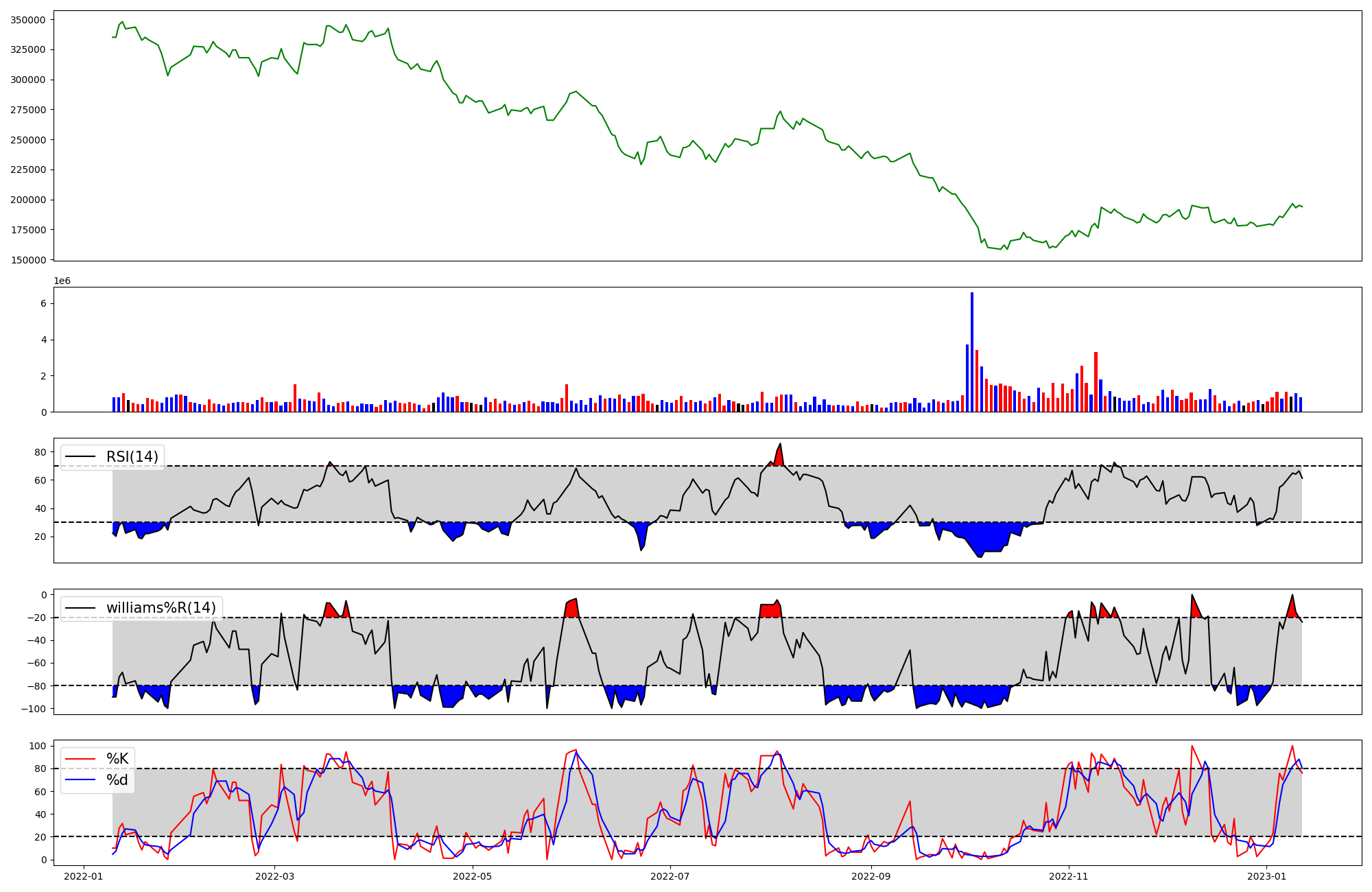1372x892 pixels.
Task: Click the volume axis tick label 6
Action: pos(43,303)
